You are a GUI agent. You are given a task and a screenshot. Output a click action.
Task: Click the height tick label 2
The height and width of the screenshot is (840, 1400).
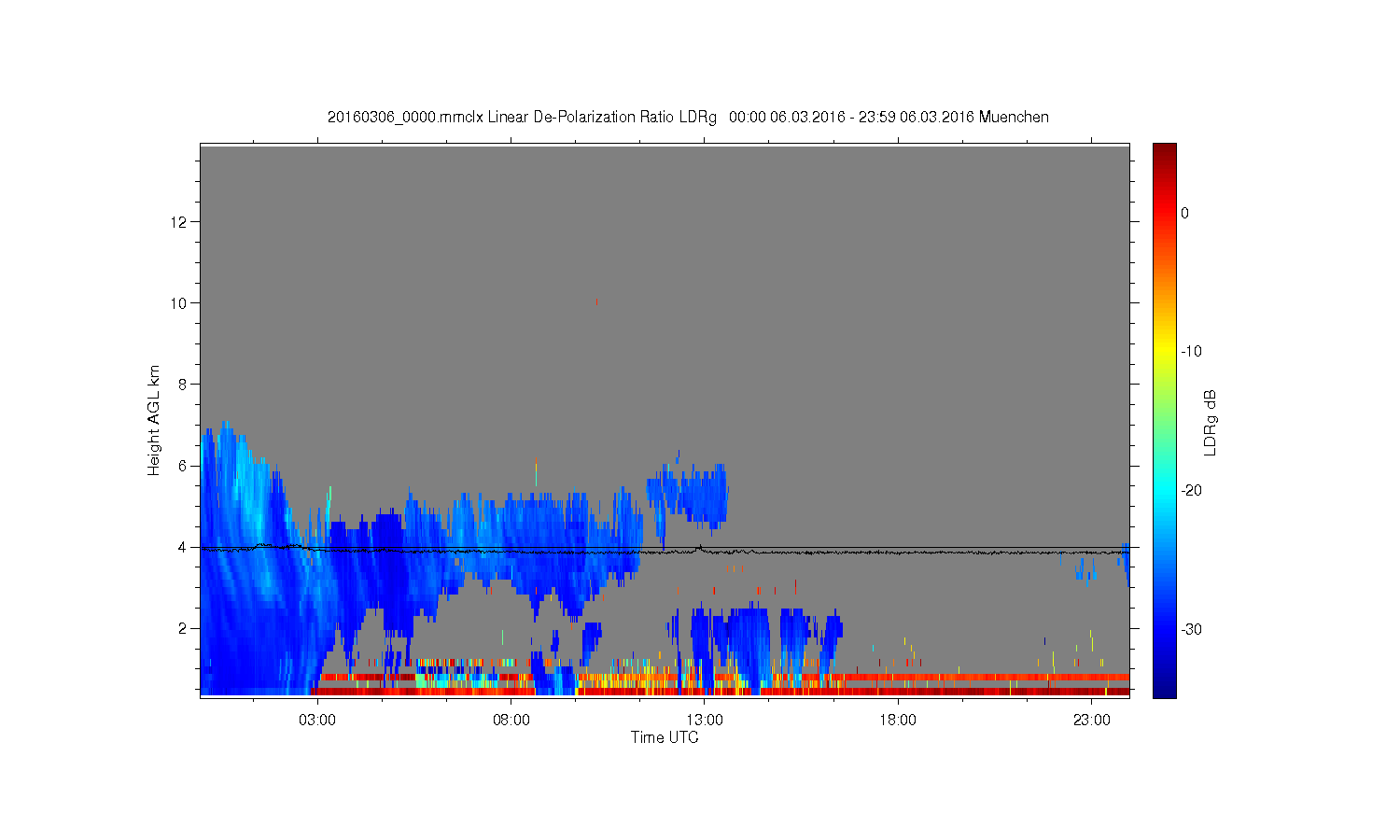(x=184, y=628)
